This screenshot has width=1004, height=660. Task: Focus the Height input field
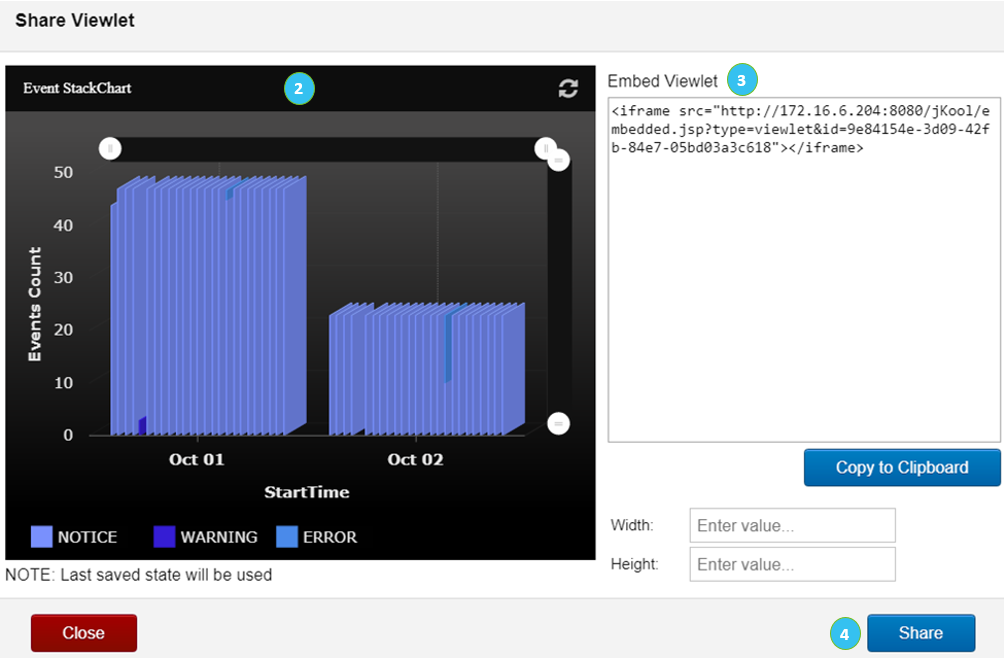792,564
